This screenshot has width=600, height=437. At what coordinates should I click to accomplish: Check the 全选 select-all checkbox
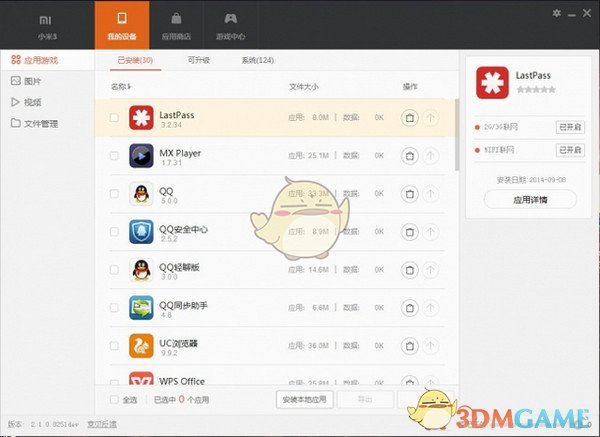(x=114, y=399)
